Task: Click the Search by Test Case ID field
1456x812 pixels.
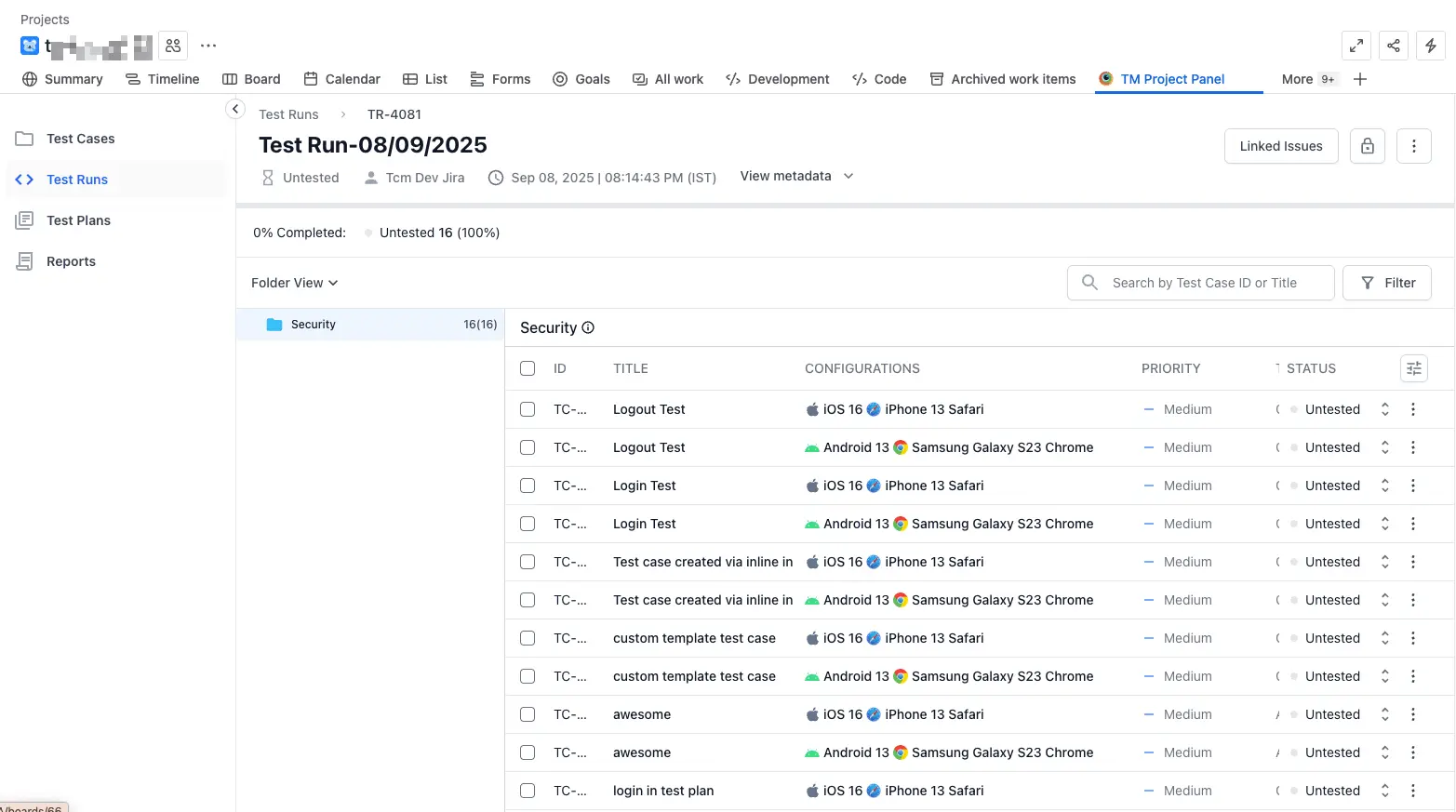Action: (1200, 283)
